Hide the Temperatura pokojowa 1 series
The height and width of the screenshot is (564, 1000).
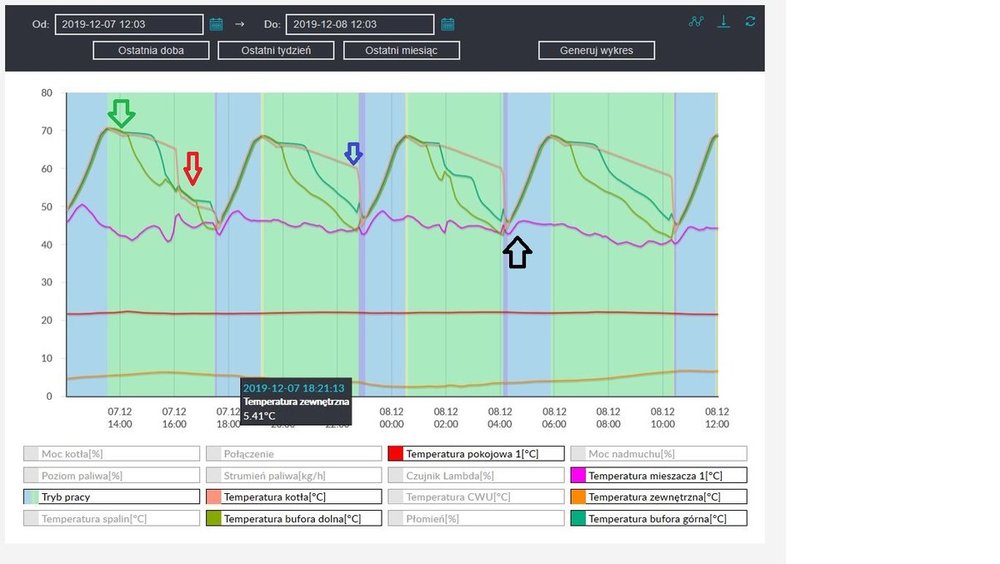(476, 453)
